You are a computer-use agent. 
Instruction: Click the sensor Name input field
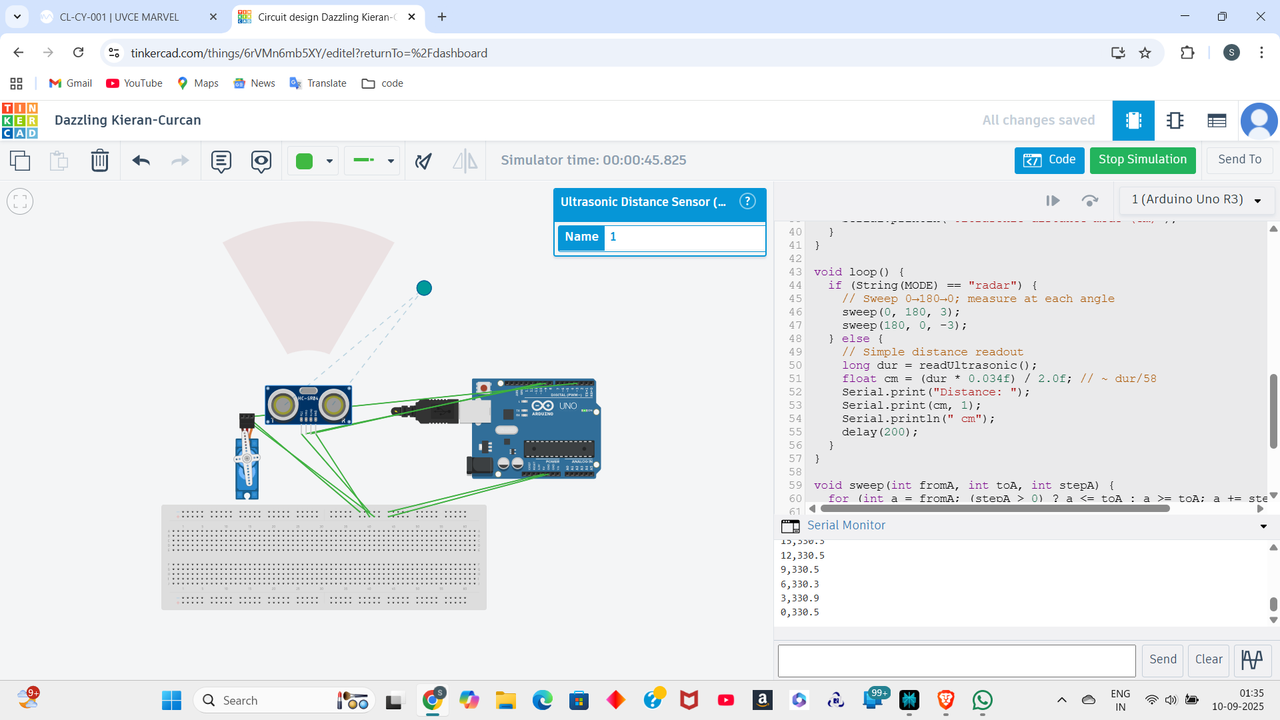[x=685, y=237]
